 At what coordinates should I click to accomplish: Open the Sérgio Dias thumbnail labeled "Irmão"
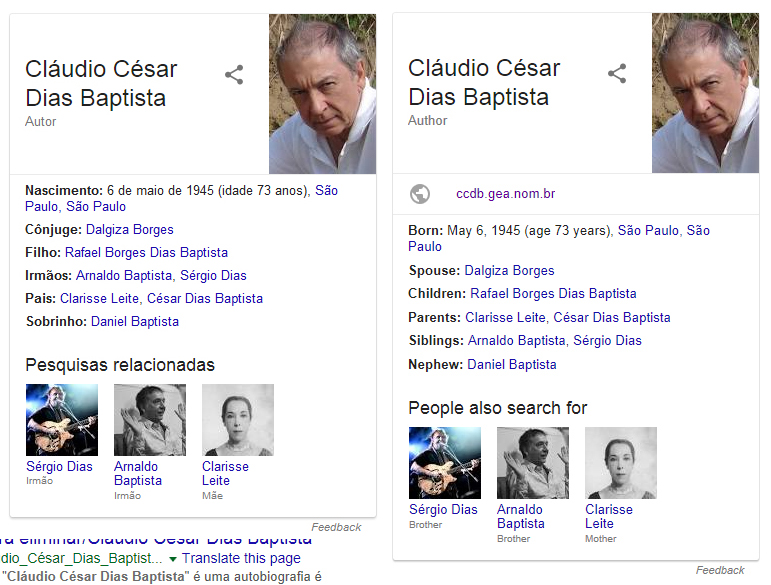61,420
